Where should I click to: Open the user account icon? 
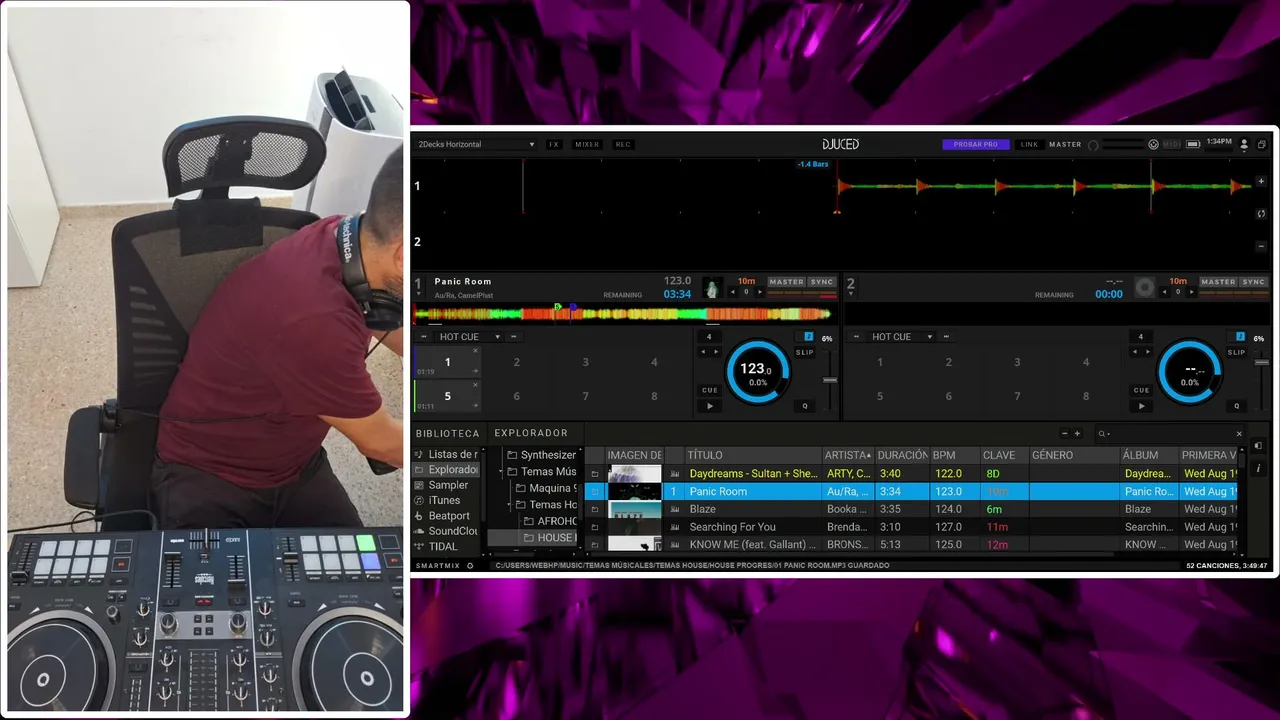(1244, 144)
